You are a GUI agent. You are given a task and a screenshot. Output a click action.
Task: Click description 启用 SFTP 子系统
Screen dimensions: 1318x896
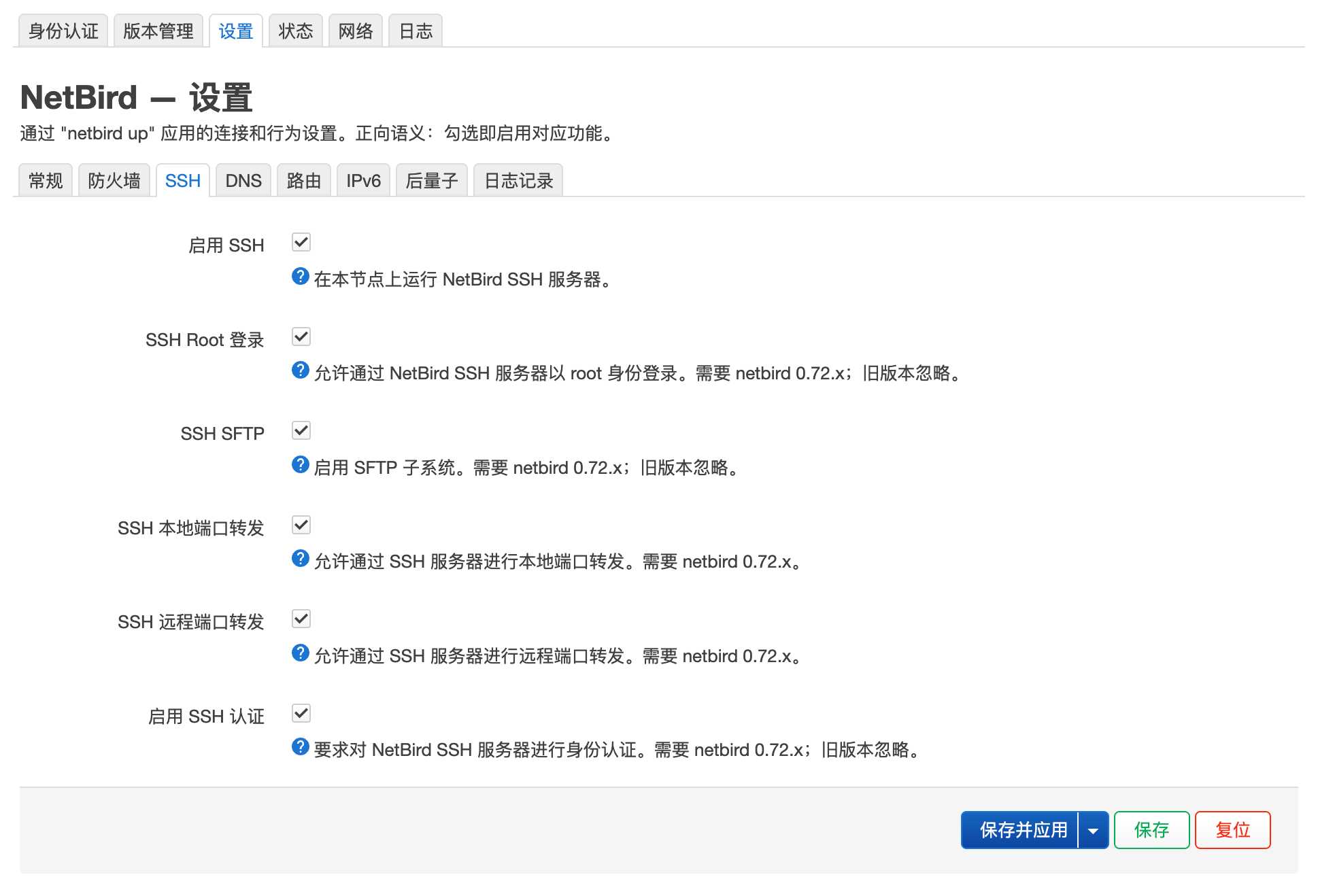pos(528,468)
